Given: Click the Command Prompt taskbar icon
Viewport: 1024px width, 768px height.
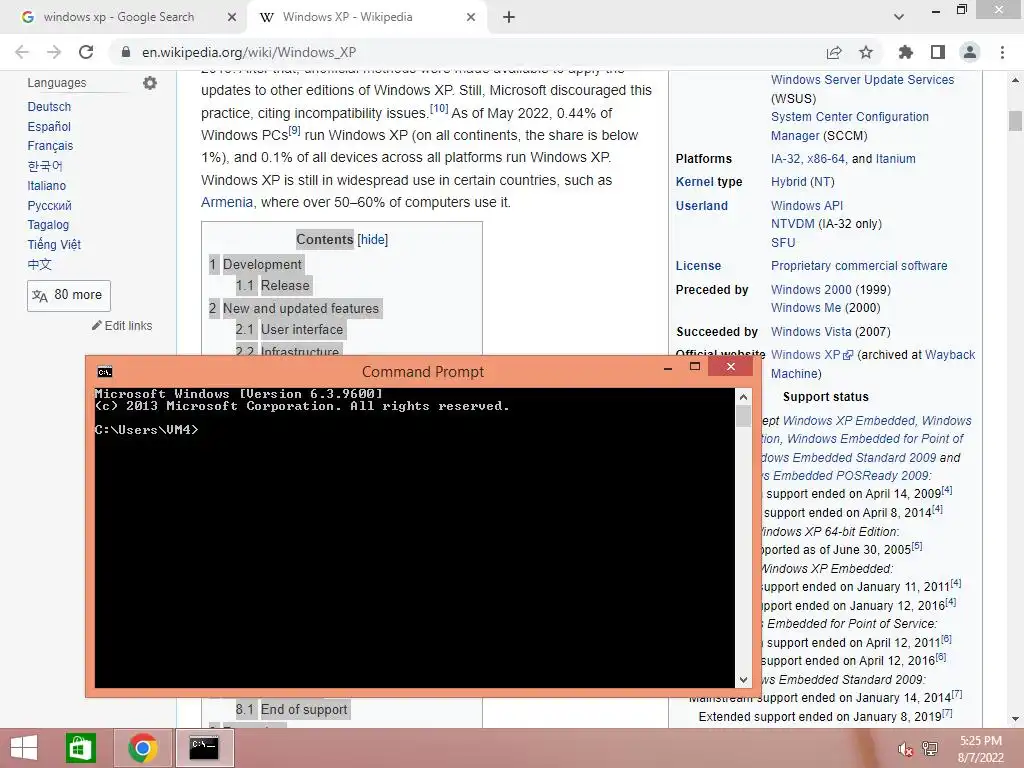Looking at the screenshot, I should pyautogui.click(x=204, y=748).
